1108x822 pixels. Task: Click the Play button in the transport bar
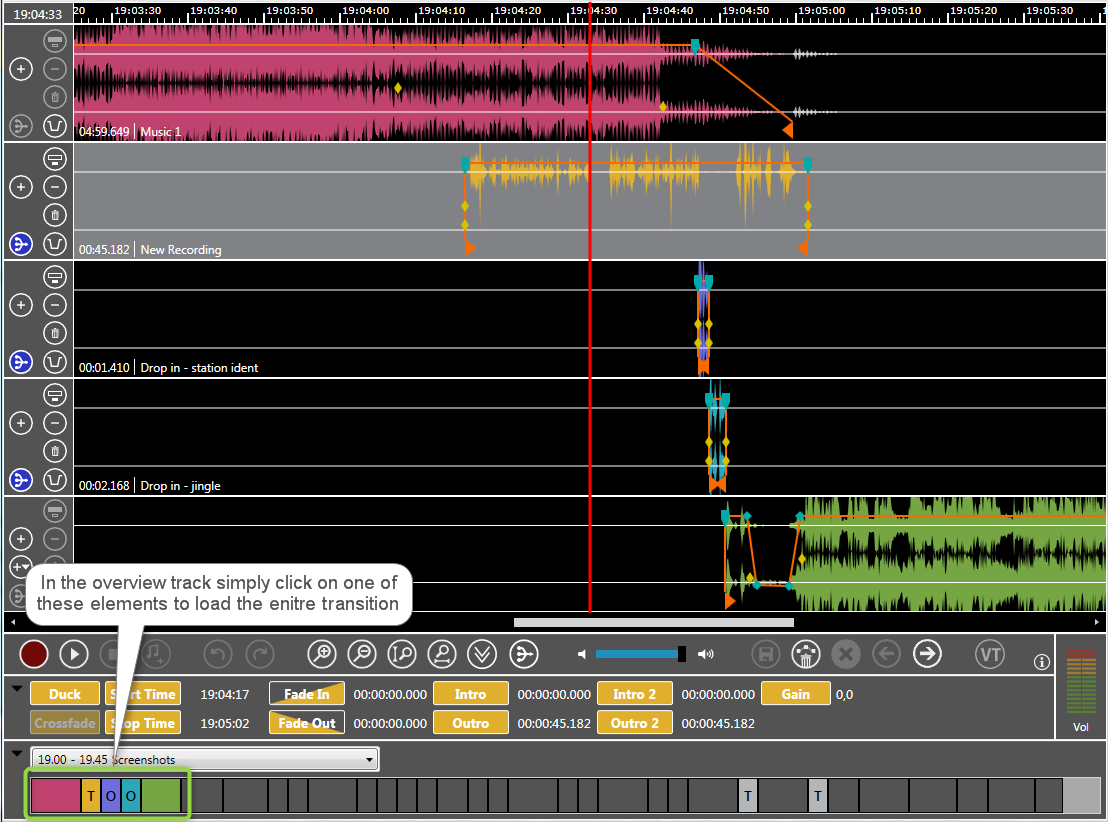click(74, 655)
